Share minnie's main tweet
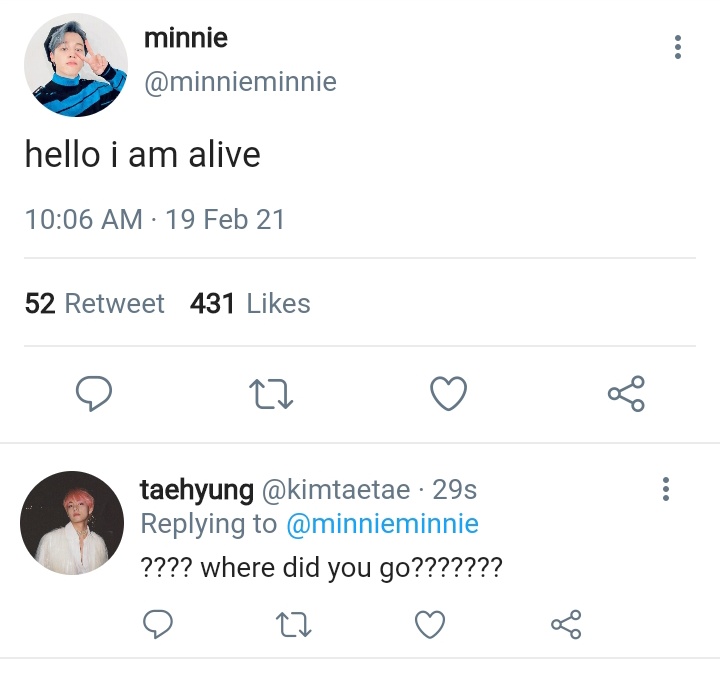This screenshot has height=673, width=720. 626,393
